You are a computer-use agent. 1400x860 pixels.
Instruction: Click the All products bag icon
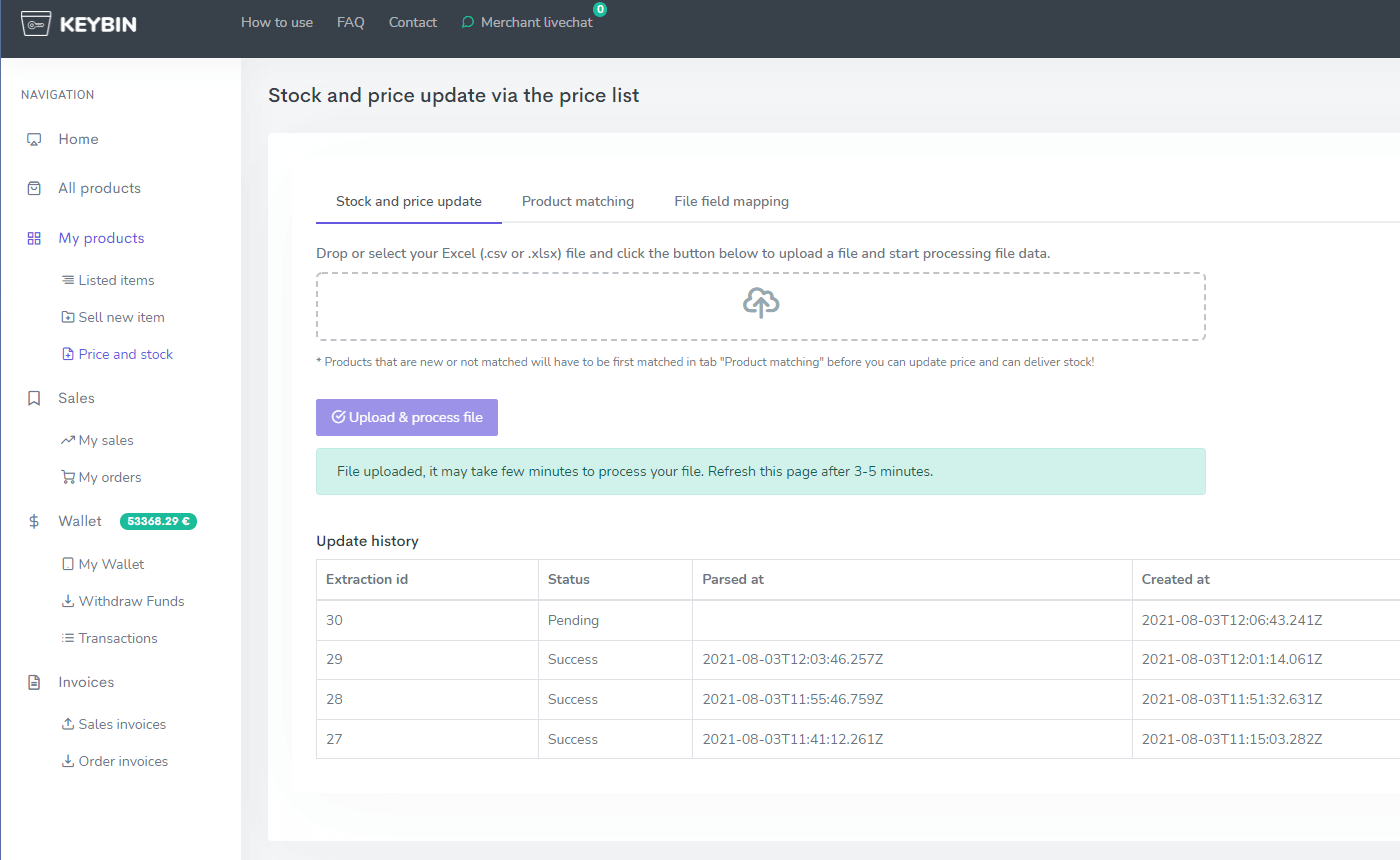click(34, 189)
